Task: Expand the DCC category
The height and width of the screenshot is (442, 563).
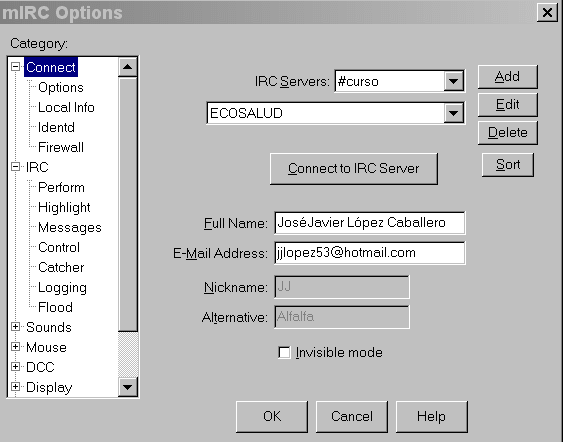Action: pyautogui.click(x=15, y=367)
